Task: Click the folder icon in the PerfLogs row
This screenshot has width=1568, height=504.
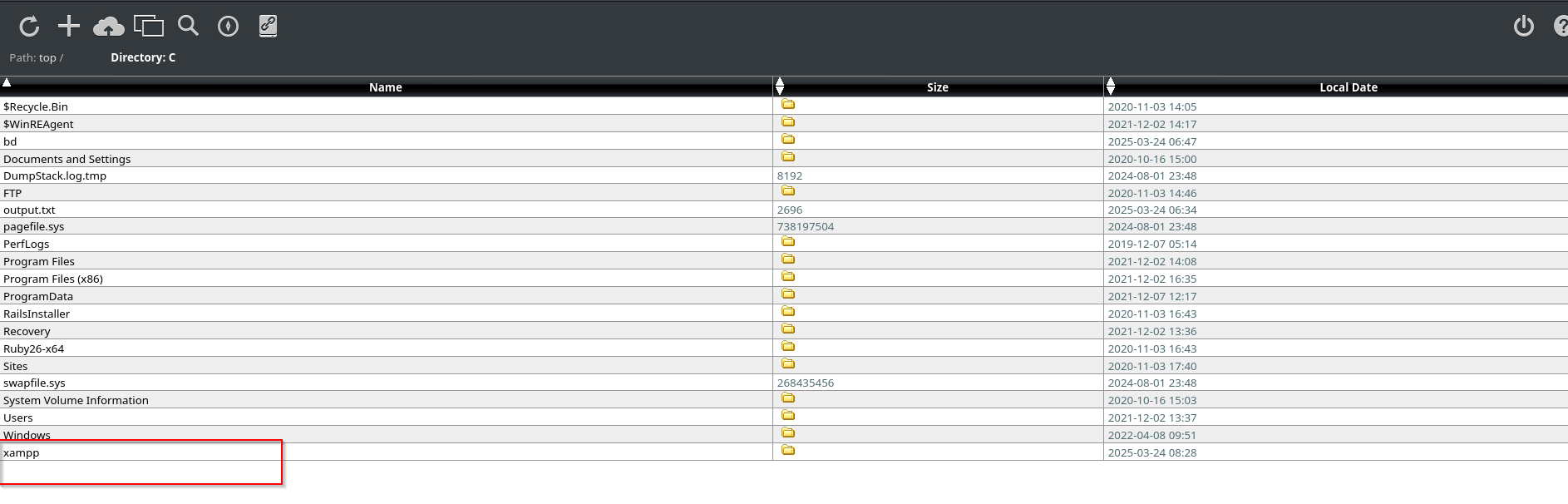Action: click(788, 242)
